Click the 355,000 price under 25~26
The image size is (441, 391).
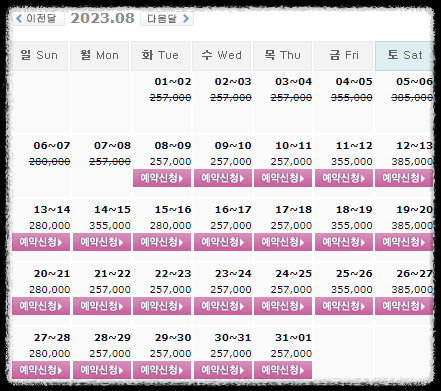(x=352, y=290)
